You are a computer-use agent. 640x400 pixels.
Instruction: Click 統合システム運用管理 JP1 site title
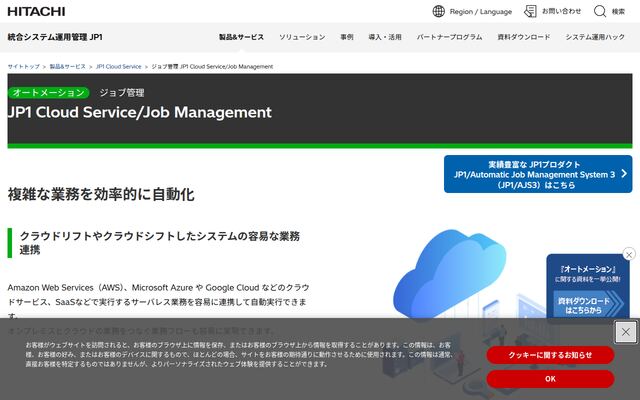point(55,37)
